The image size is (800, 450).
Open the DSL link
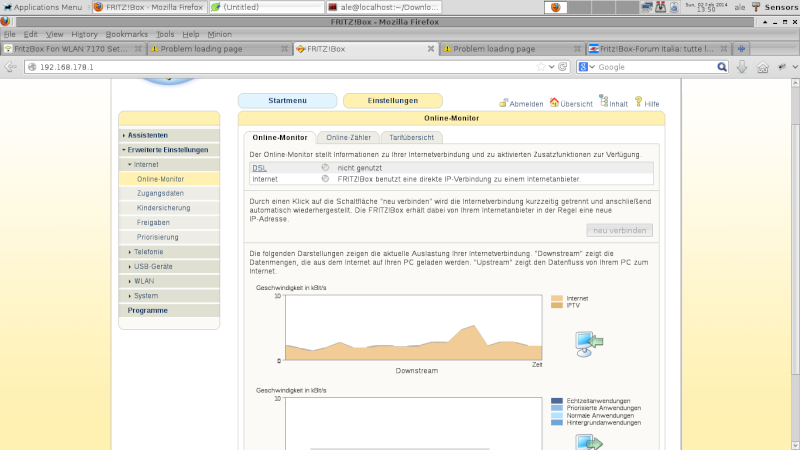[259, 168]
